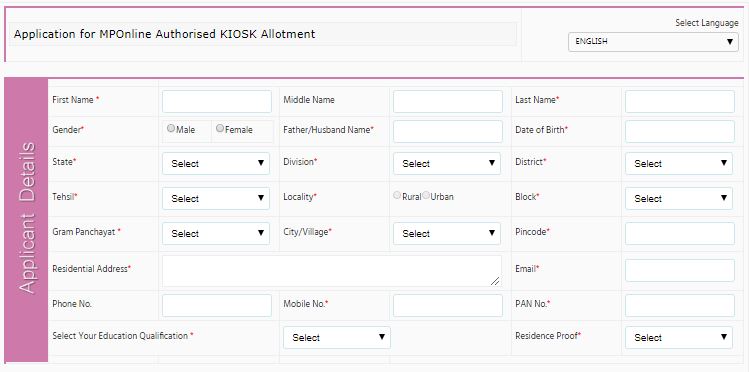The height and width of the screenshot is (372, 749).
Task: Select the Male gender radio button
Action: (x=171, y=128)
